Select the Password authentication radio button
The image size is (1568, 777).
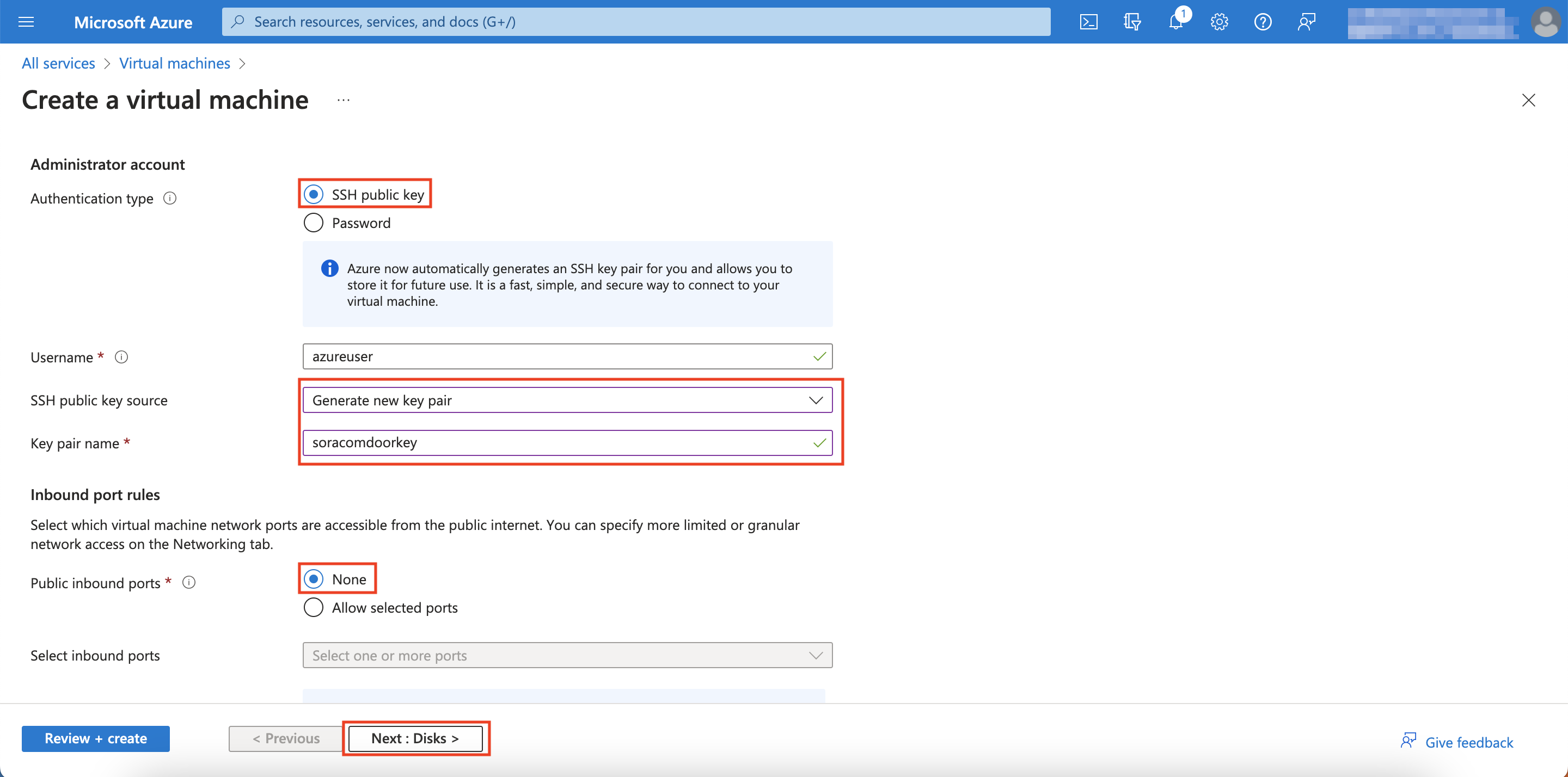[313, 222]
